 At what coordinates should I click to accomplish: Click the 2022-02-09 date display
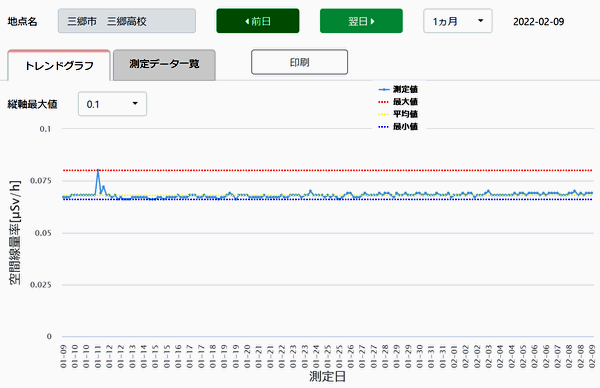click(538, 21)
